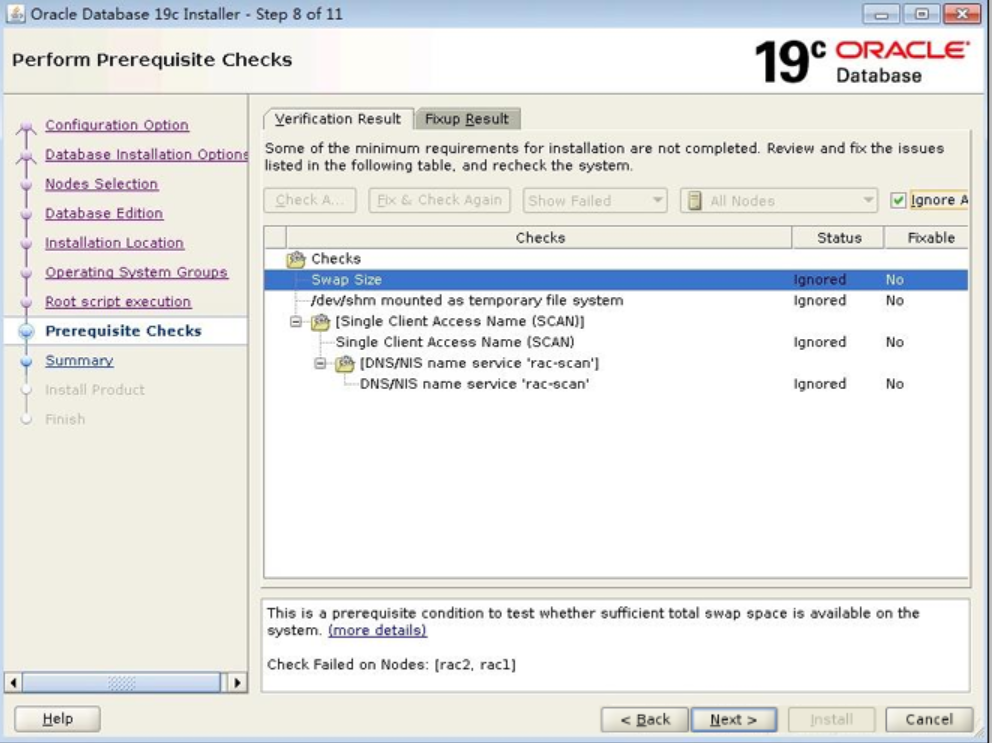Switch to the Fixup Result tab
Image resolution: width=992 pixels, height=743 pixels.
[467, 119]
